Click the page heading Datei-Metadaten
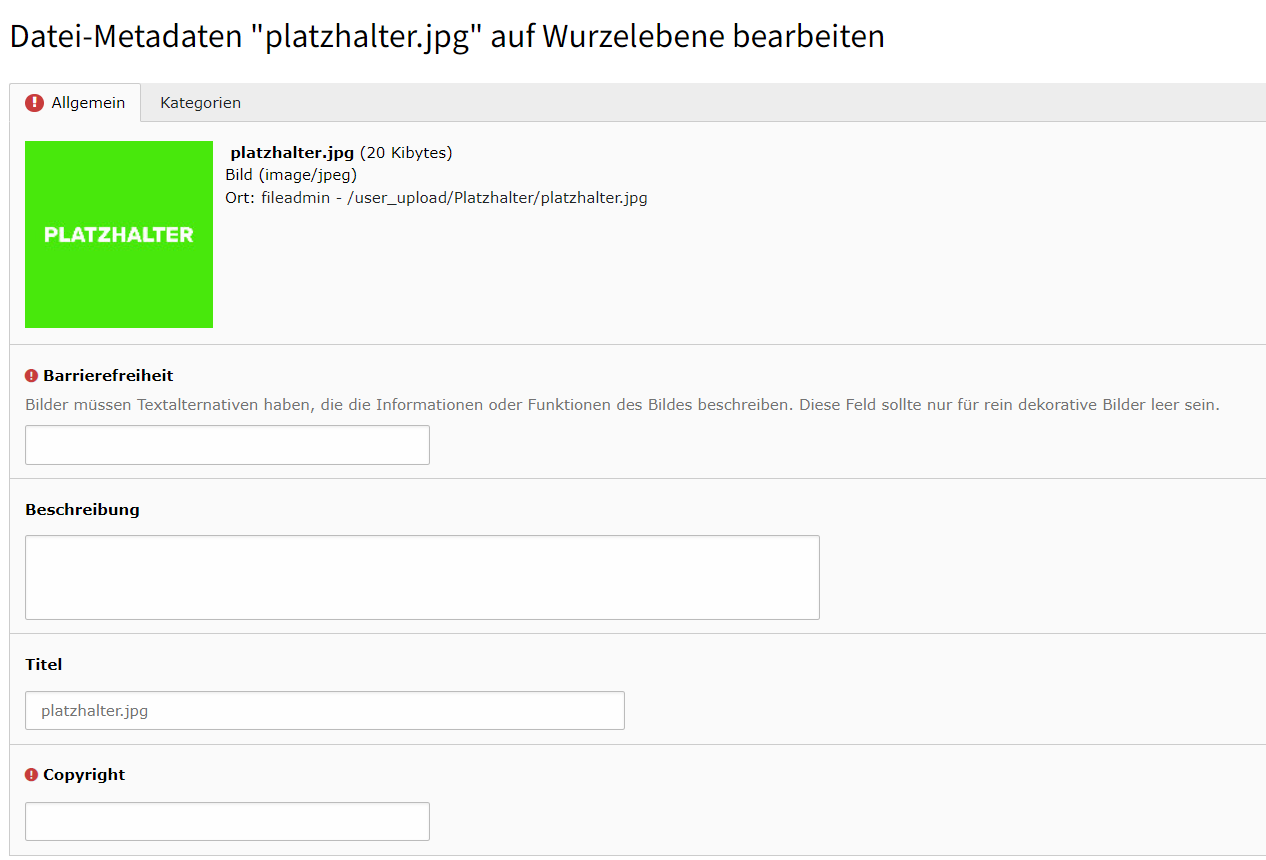 coord(446,37)
